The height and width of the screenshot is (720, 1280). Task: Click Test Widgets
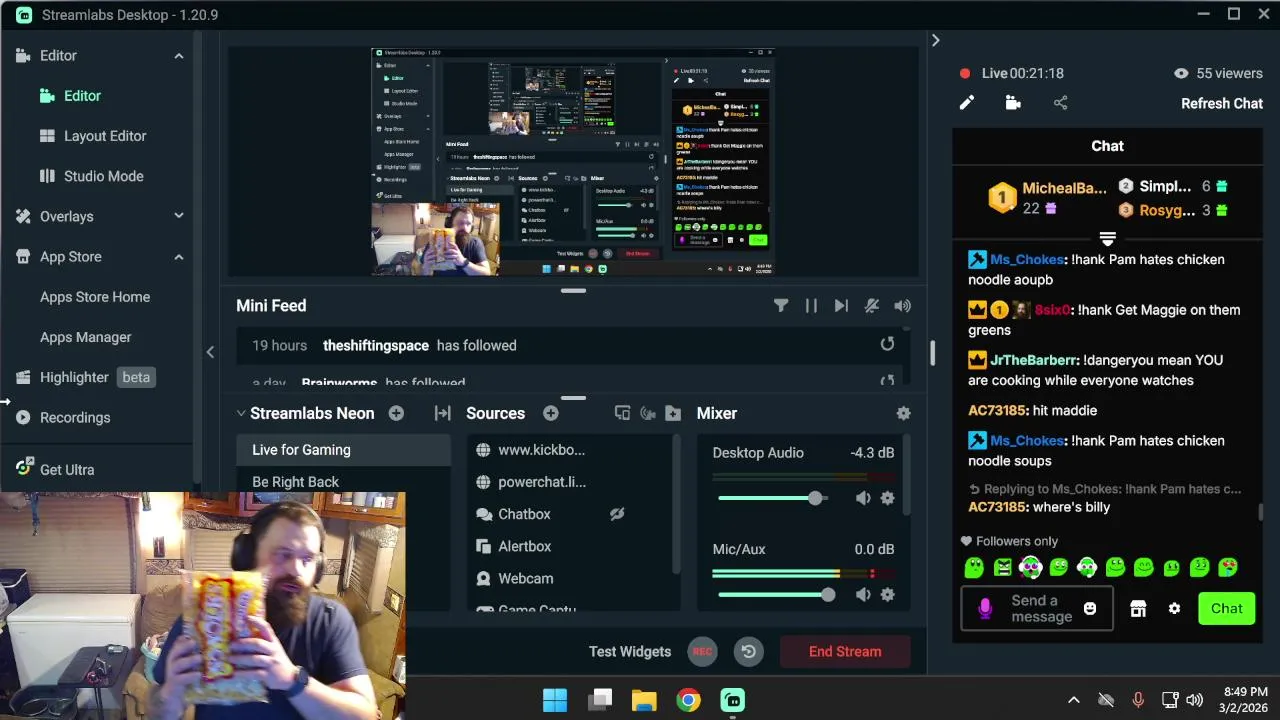[630, 652]
